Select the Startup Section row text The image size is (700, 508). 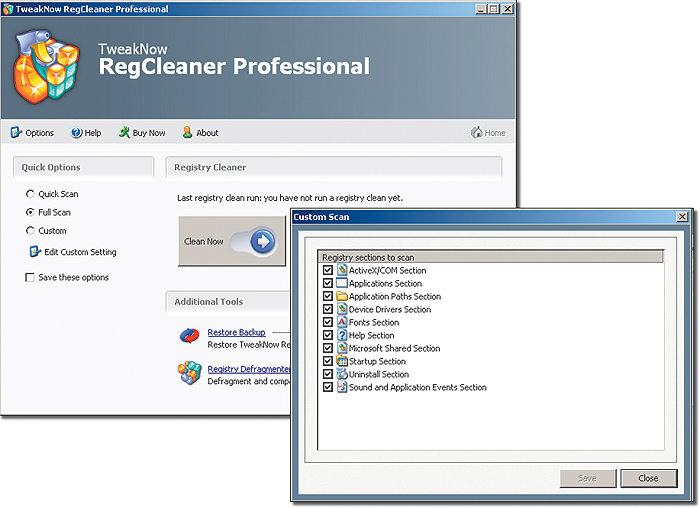pos(377,361)
